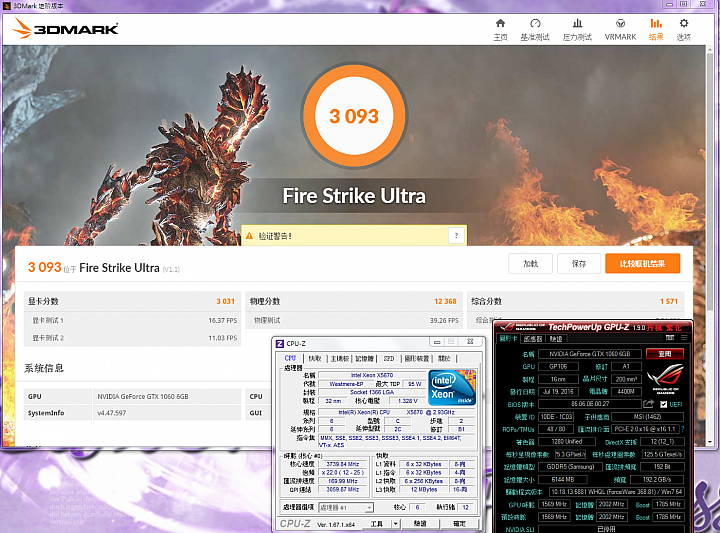Switch to the memory tab in CPU-Z
Image resolution: width=720 pixels, height=533 pixels.
click(x=365, y=358)
